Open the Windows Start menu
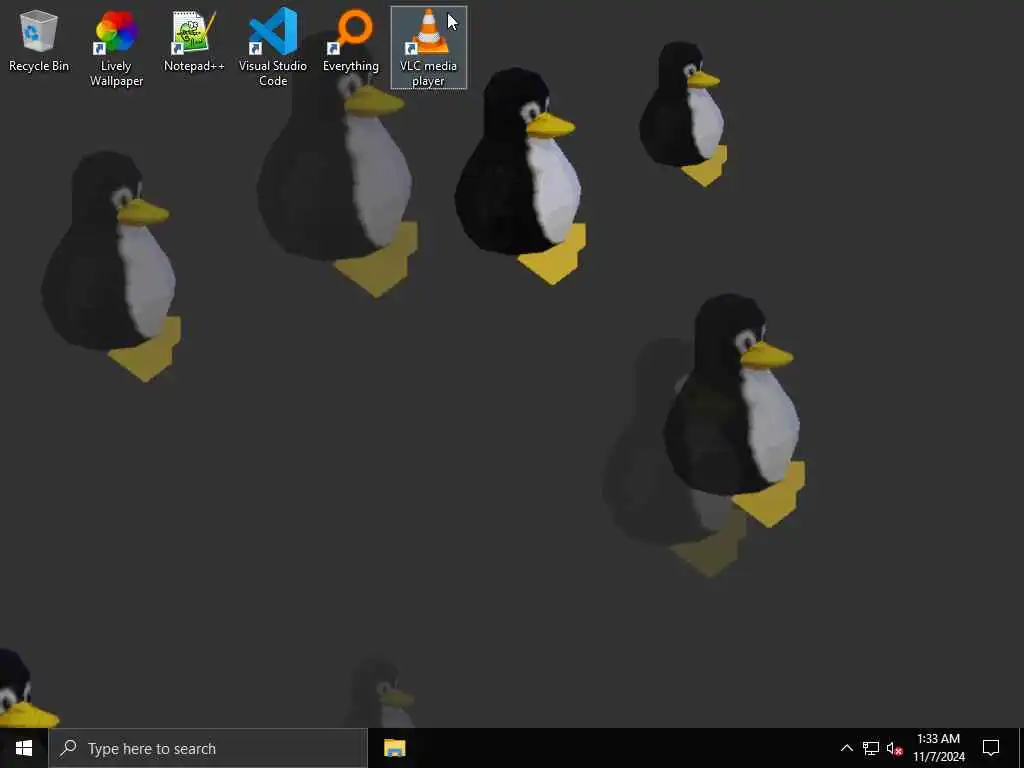The height and width of the screenshot is (768, 1024). (24, 748)
